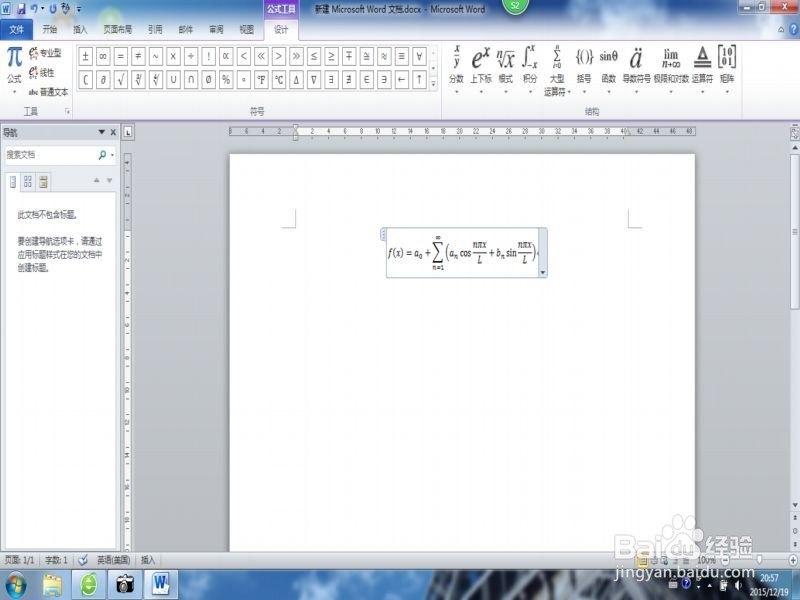The width and height of the screenshot is (800, 600).
Task: Click Insert (插入) mode in status bar
Action: (148, 560)
